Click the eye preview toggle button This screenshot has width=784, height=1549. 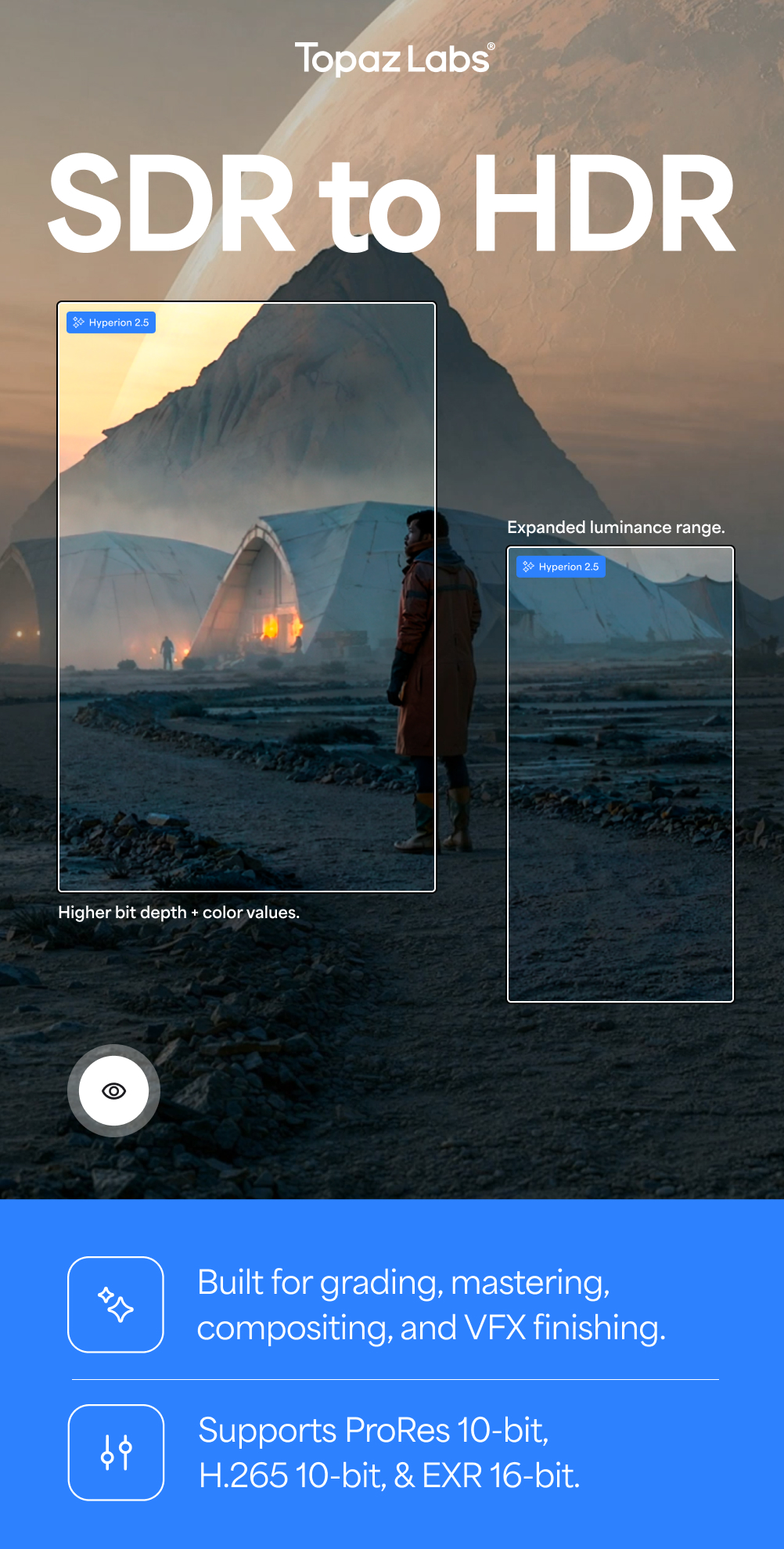[114, 1091]
